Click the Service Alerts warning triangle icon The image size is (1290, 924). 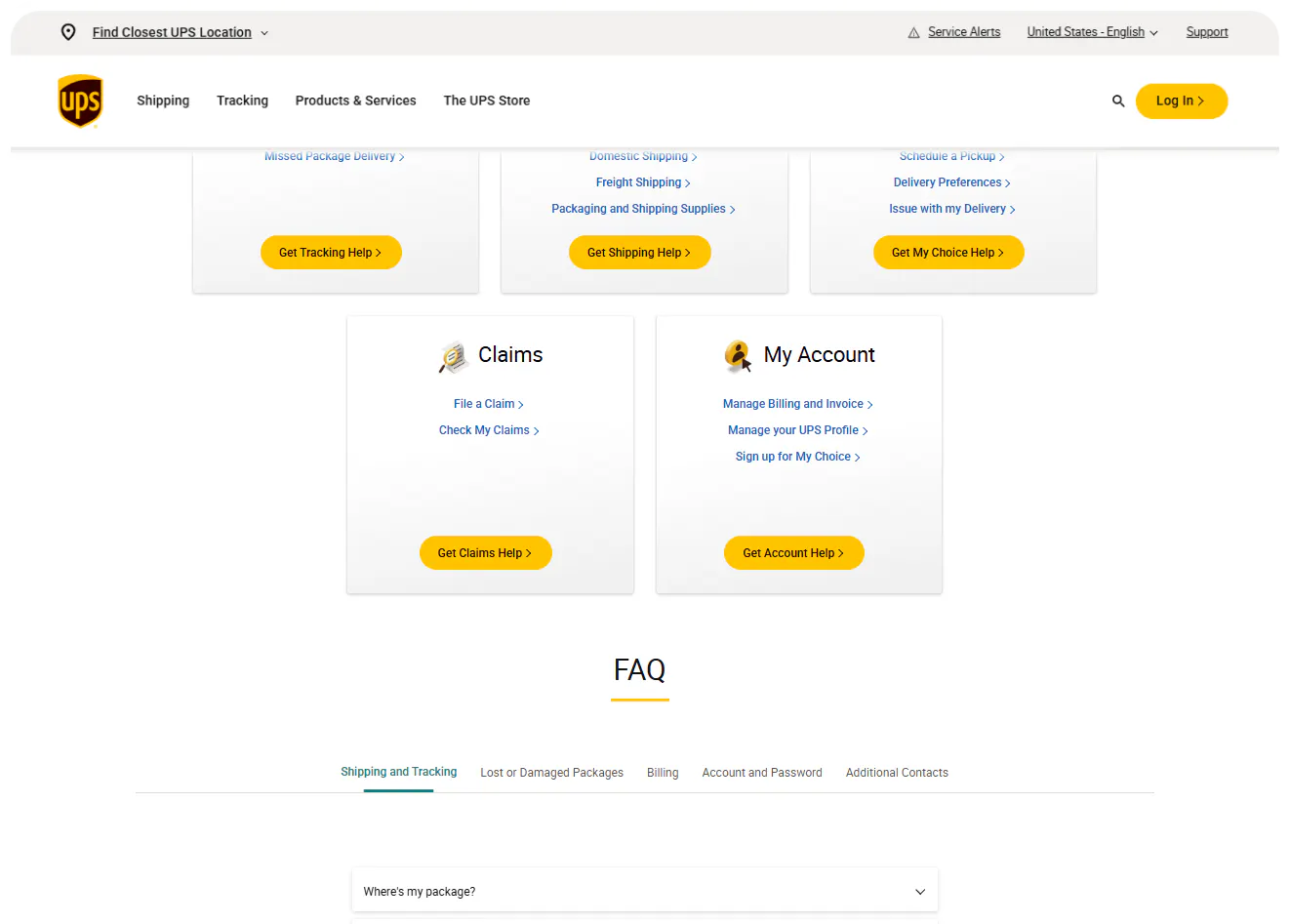tap(913, 33)
